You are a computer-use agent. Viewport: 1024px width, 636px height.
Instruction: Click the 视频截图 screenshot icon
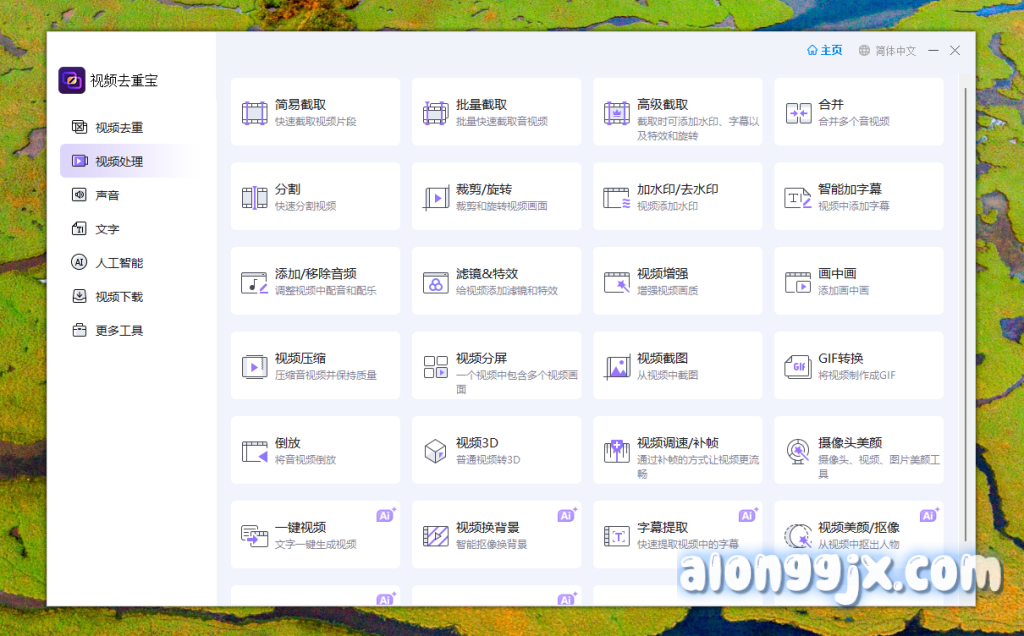[616, 367]
